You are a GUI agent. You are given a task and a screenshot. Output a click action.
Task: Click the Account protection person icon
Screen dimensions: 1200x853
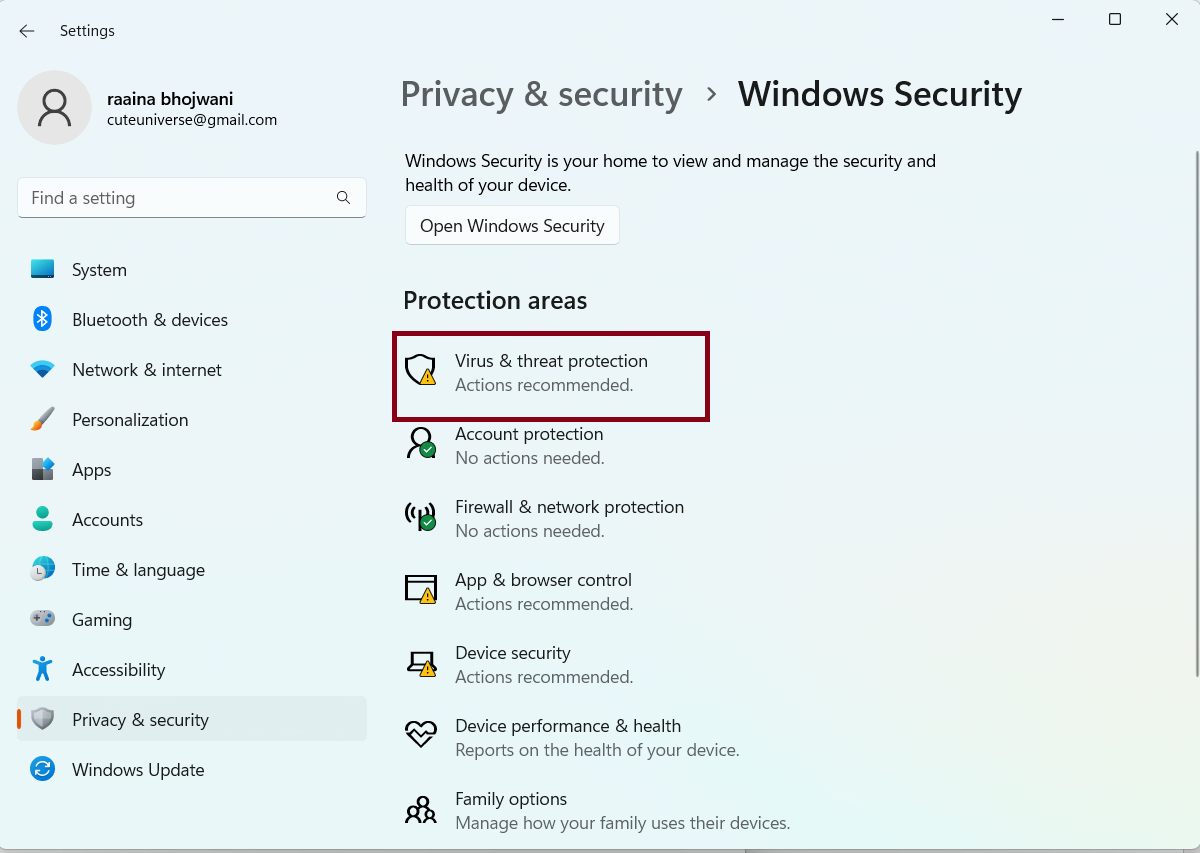420,443
